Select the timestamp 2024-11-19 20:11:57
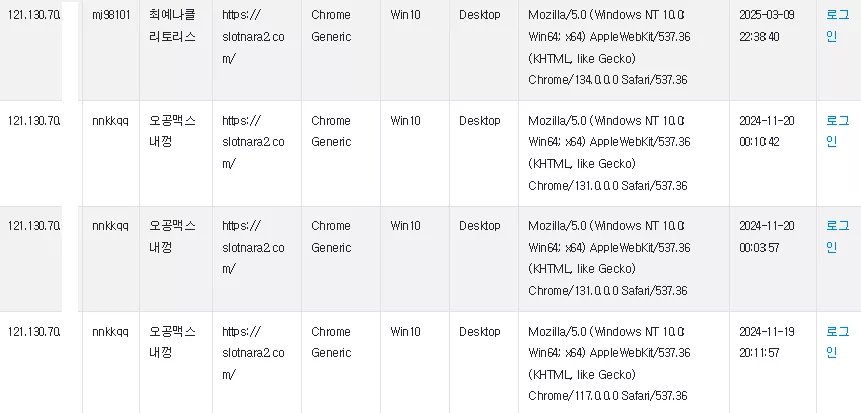Screen dimensions: 861x413 coord(767,342)
